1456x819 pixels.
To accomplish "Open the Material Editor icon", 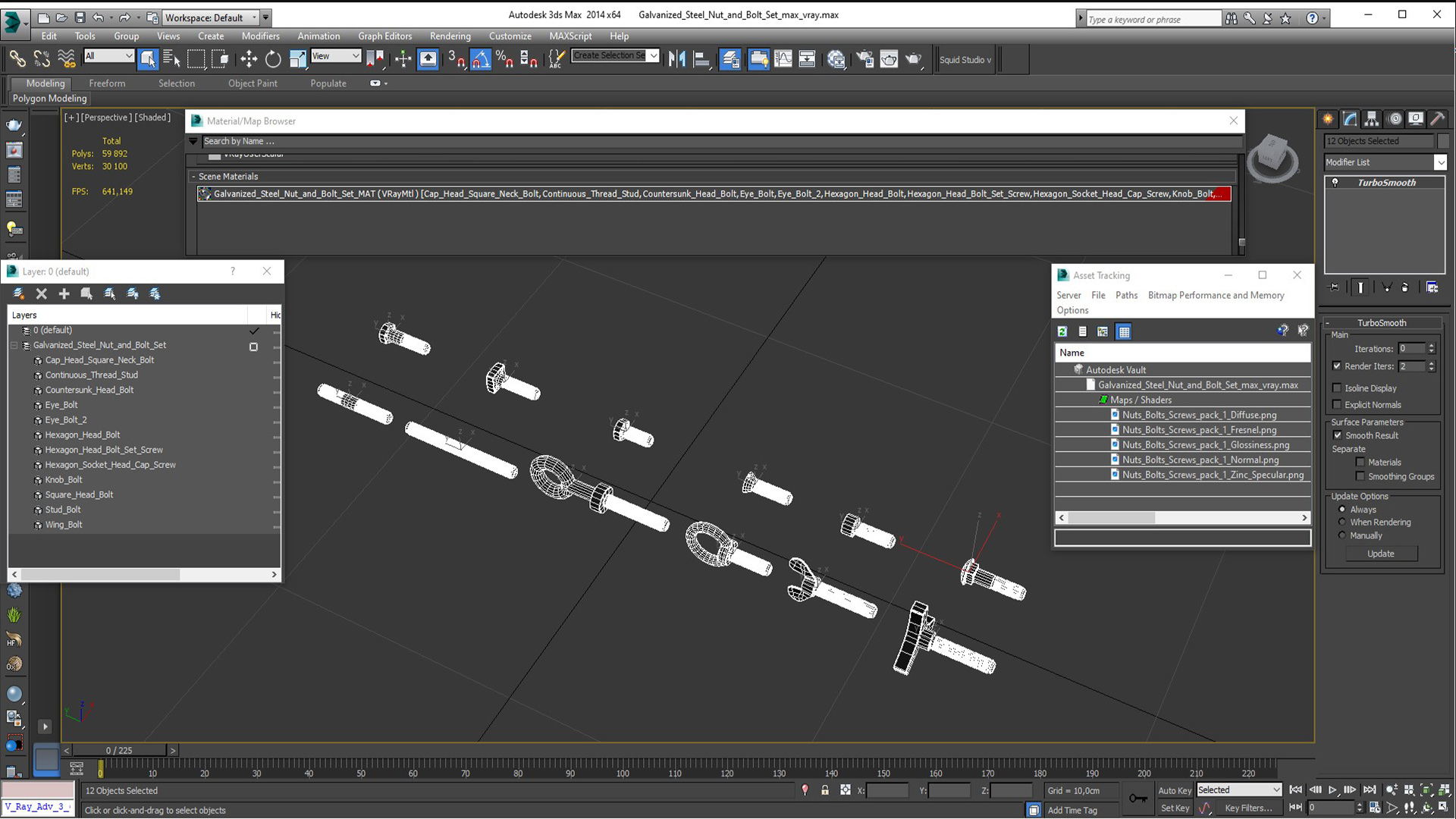I will pos(836,58).
